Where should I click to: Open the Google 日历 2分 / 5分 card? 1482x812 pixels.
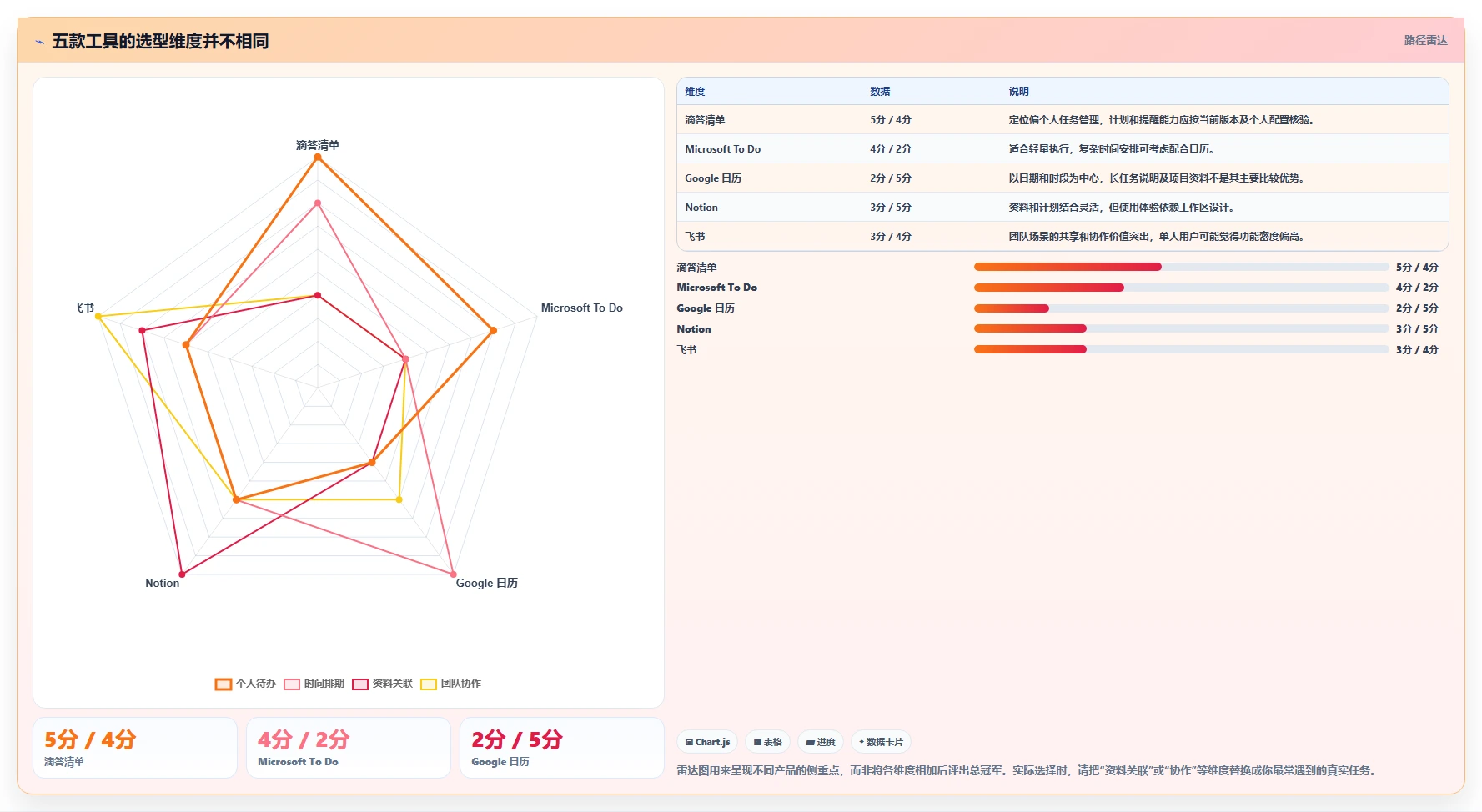click(x=562, y=748)
